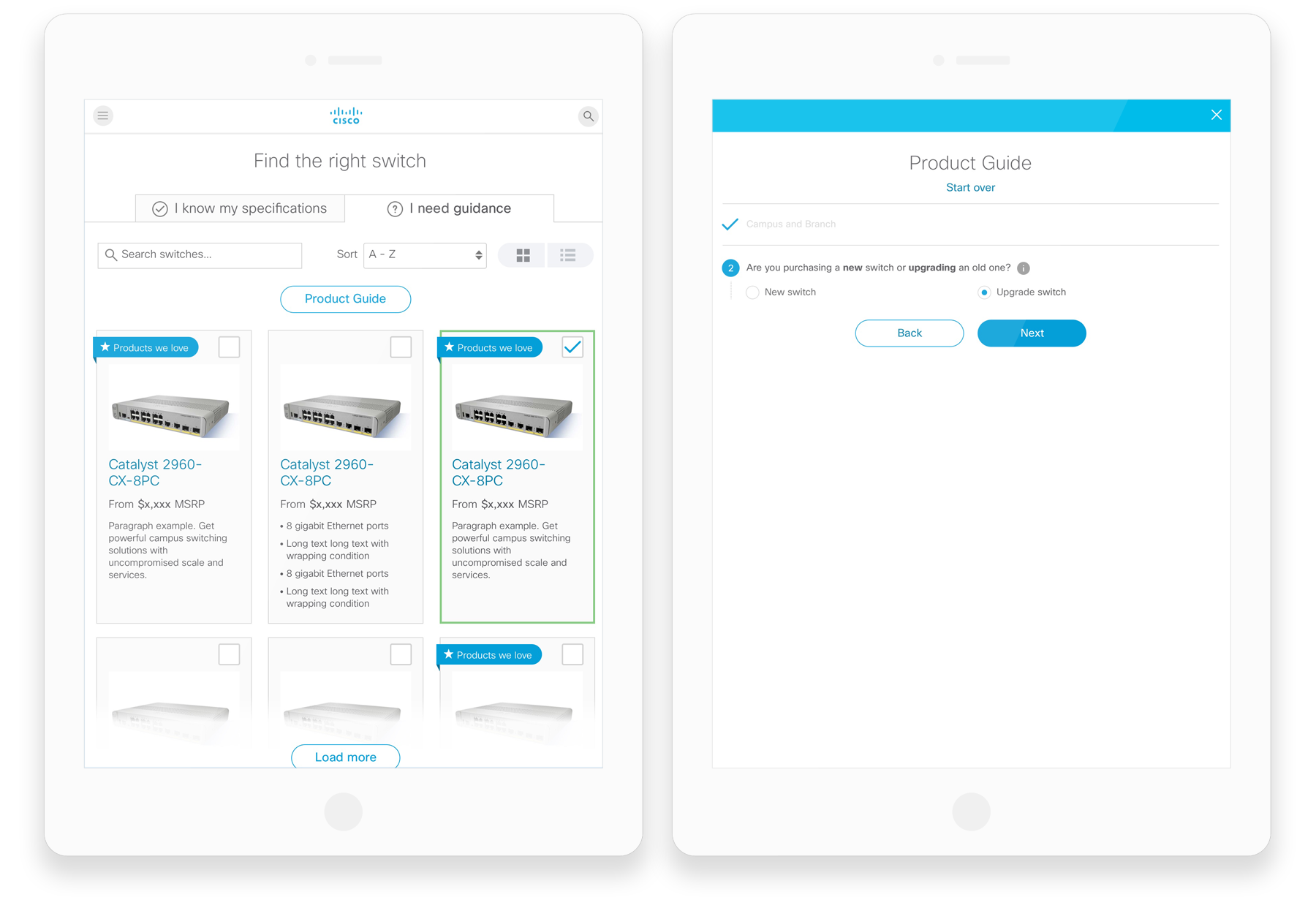Check the first Catalyst card checkbox
1316x919 pixels.
pyautogui.click(x=230, y=347)
